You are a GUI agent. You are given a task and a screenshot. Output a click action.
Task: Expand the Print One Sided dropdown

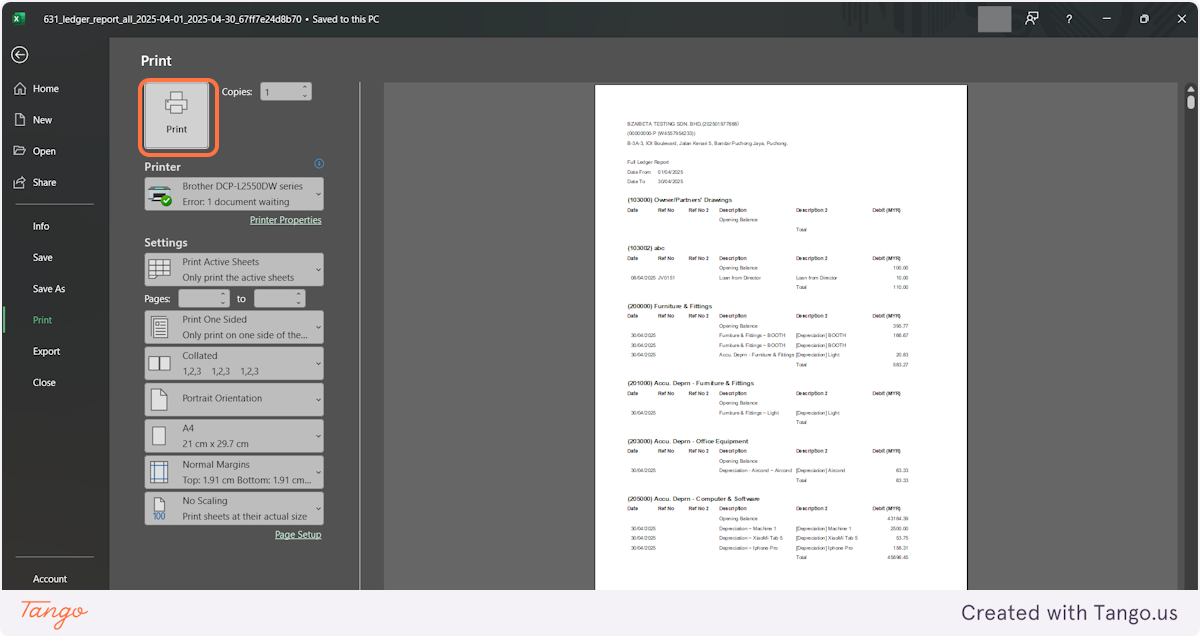234,327
